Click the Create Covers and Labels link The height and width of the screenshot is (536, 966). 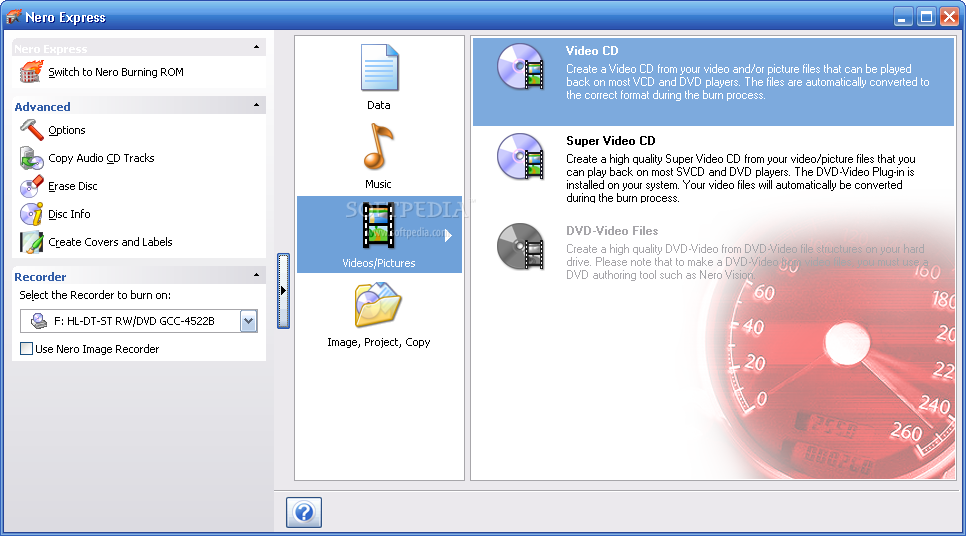[110, 242]
